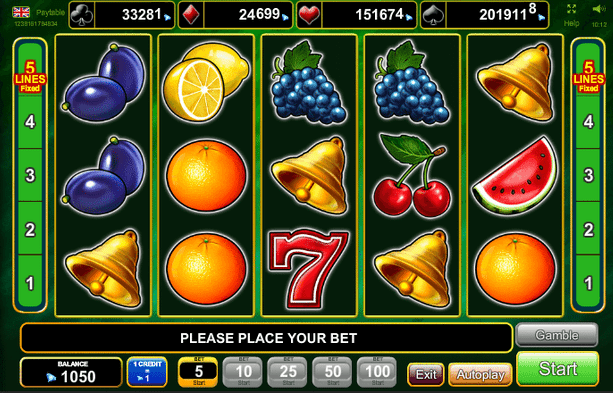Open the Help menu item
This screenshot has width=613, height=393.
[571, 23]
